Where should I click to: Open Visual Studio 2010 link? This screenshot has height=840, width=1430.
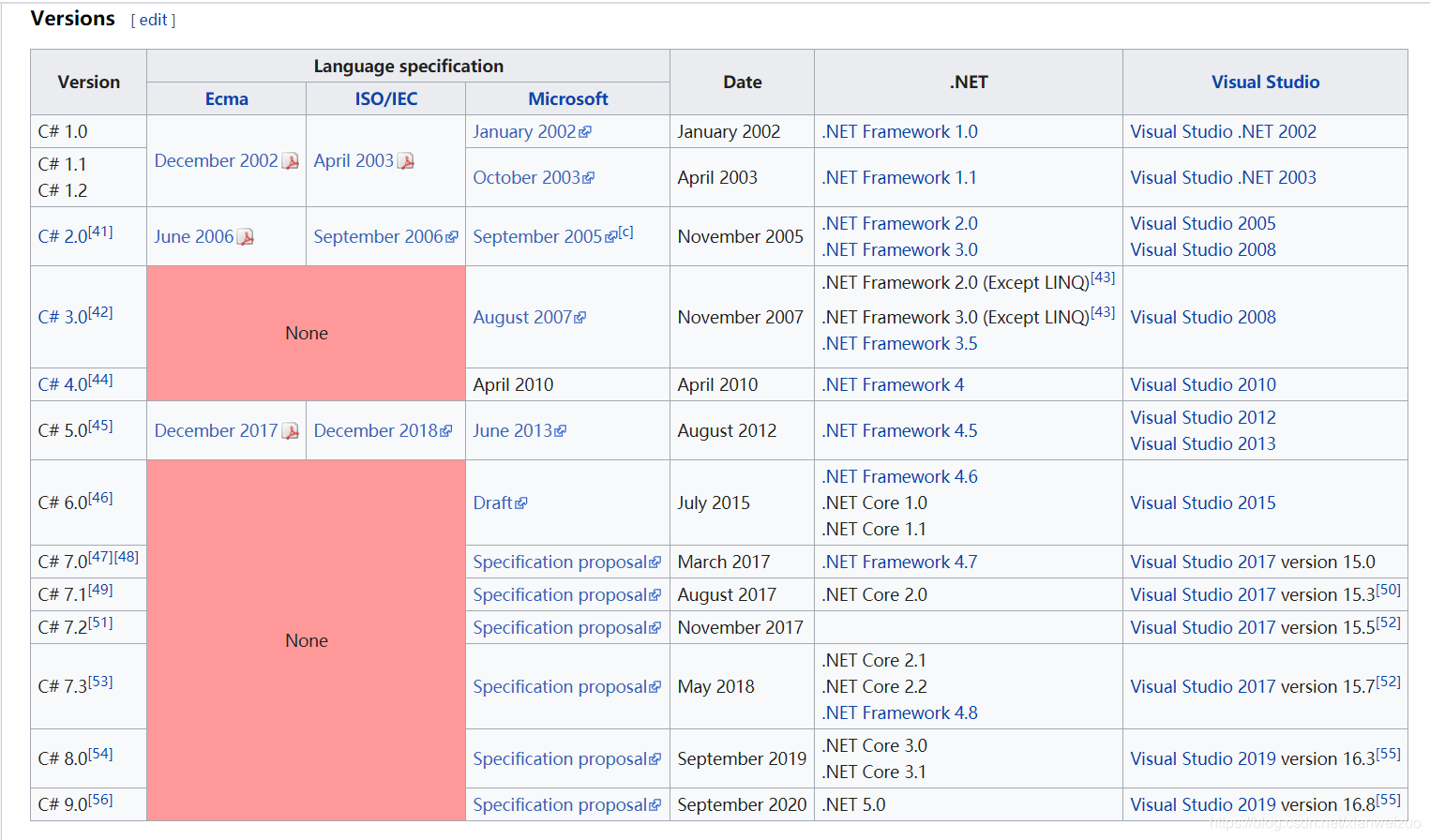tap(1203, 384)
